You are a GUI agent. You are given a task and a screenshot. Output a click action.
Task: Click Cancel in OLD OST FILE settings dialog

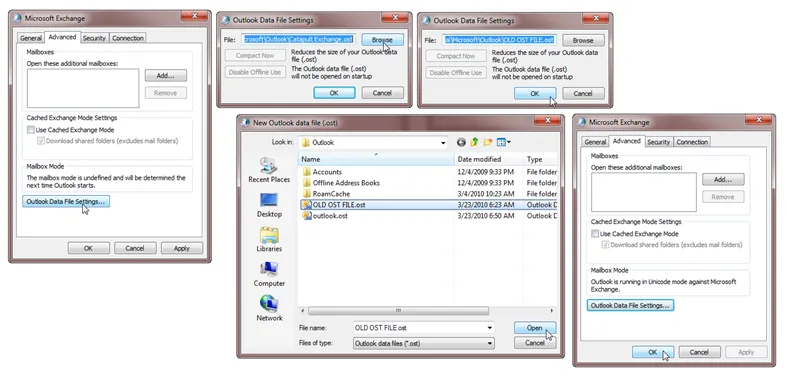tap(583, 93)
